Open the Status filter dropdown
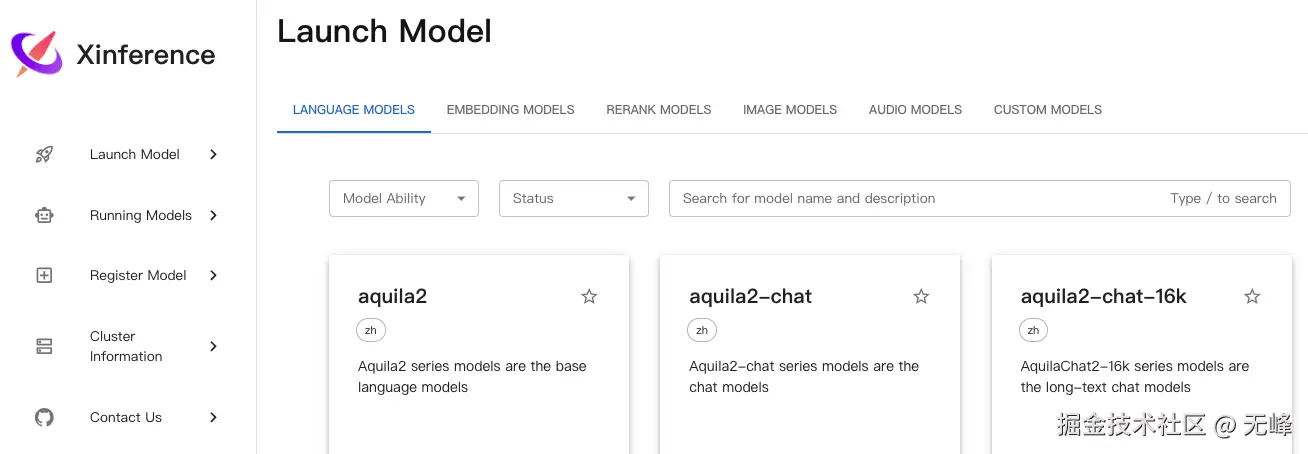The image size is (1308, 454). coord(574,198)
